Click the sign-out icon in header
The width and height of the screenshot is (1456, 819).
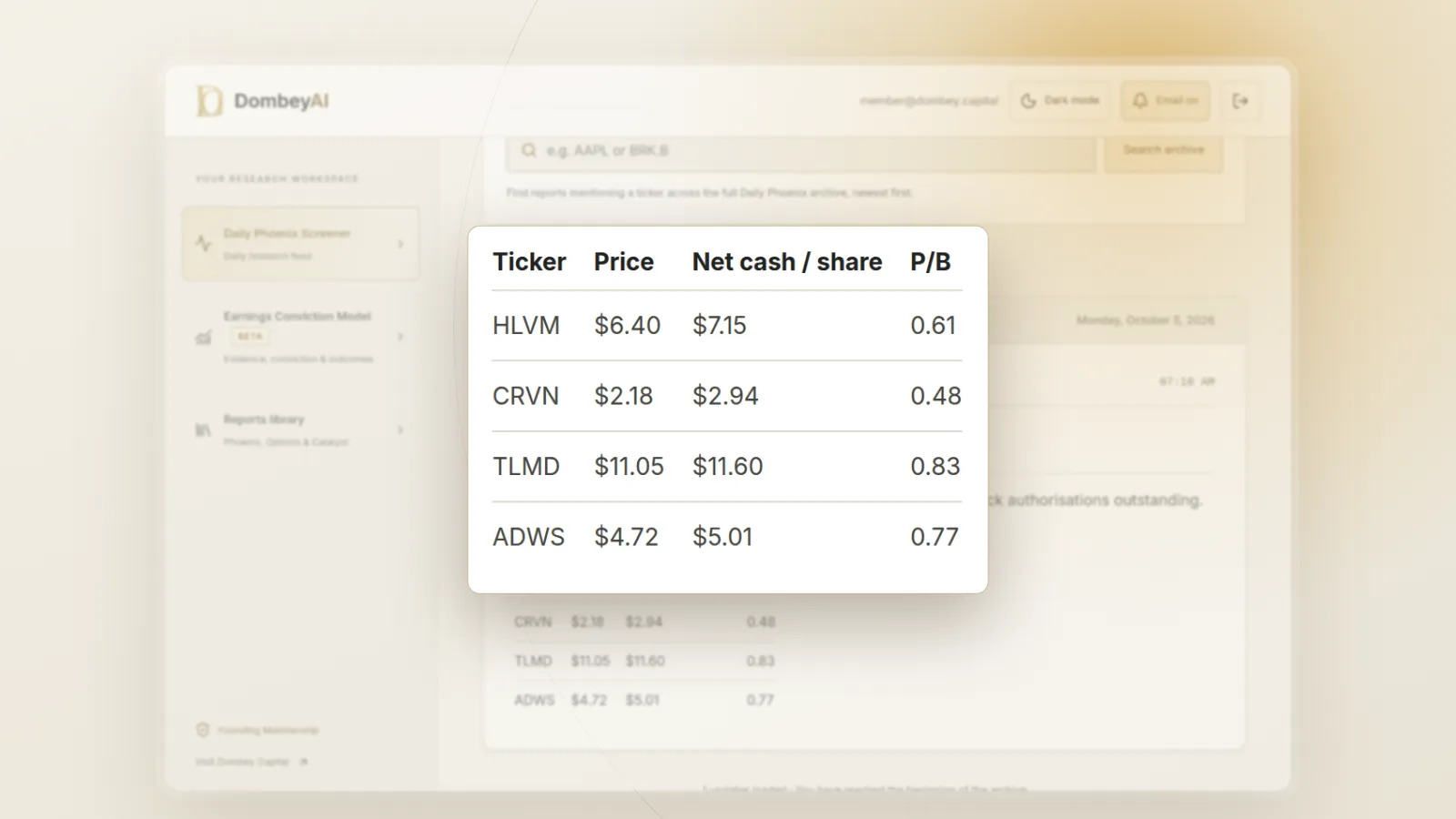pos(1240,100)
